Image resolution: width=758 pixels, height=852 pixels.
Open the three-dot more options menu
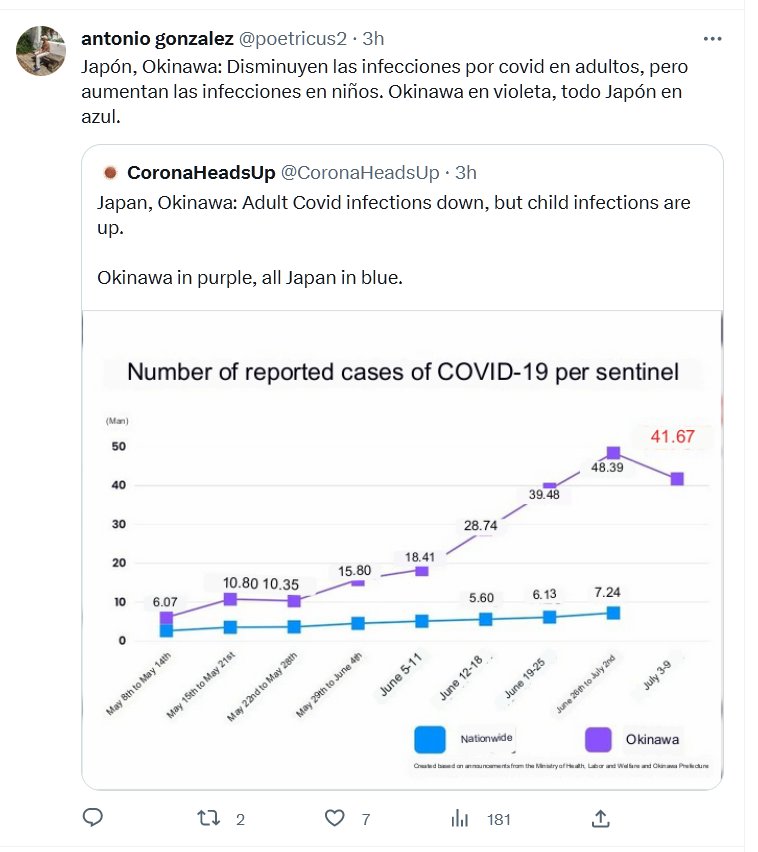click(x=712, y=39)
